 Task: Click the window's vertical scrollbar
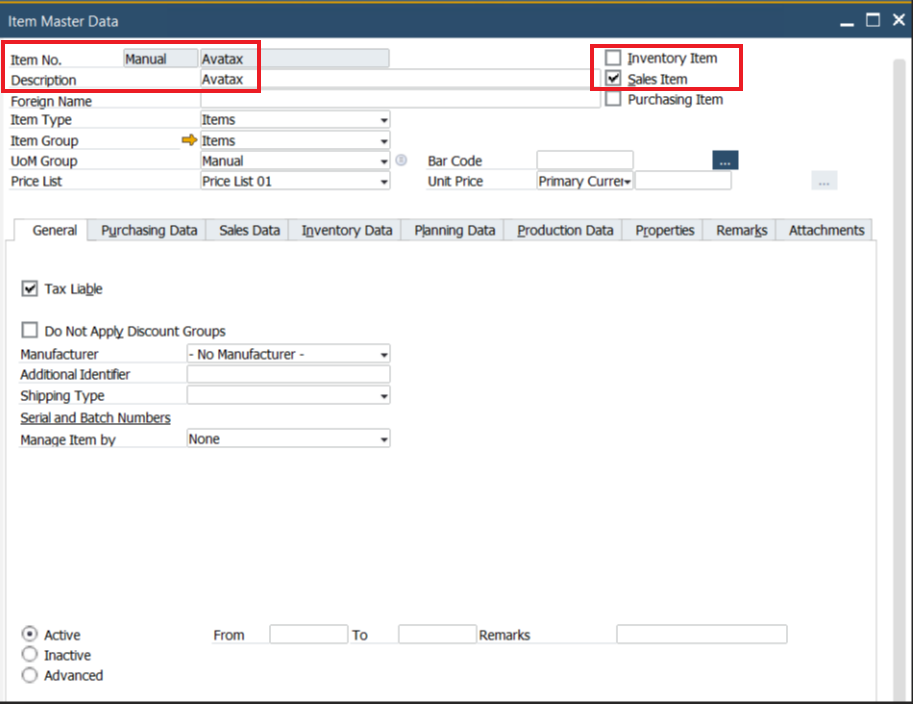[900, 378]
